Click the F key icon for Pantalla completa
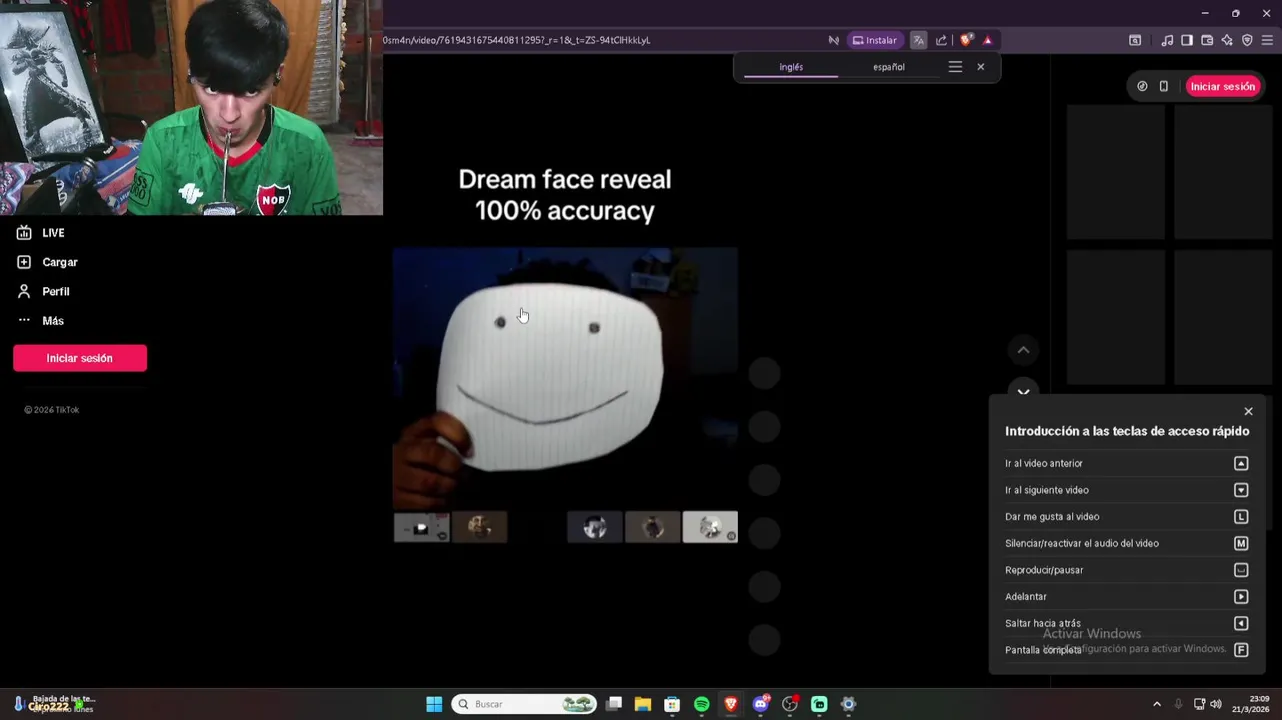This screenshot has height=720, width=1282. pos(1241,650)
